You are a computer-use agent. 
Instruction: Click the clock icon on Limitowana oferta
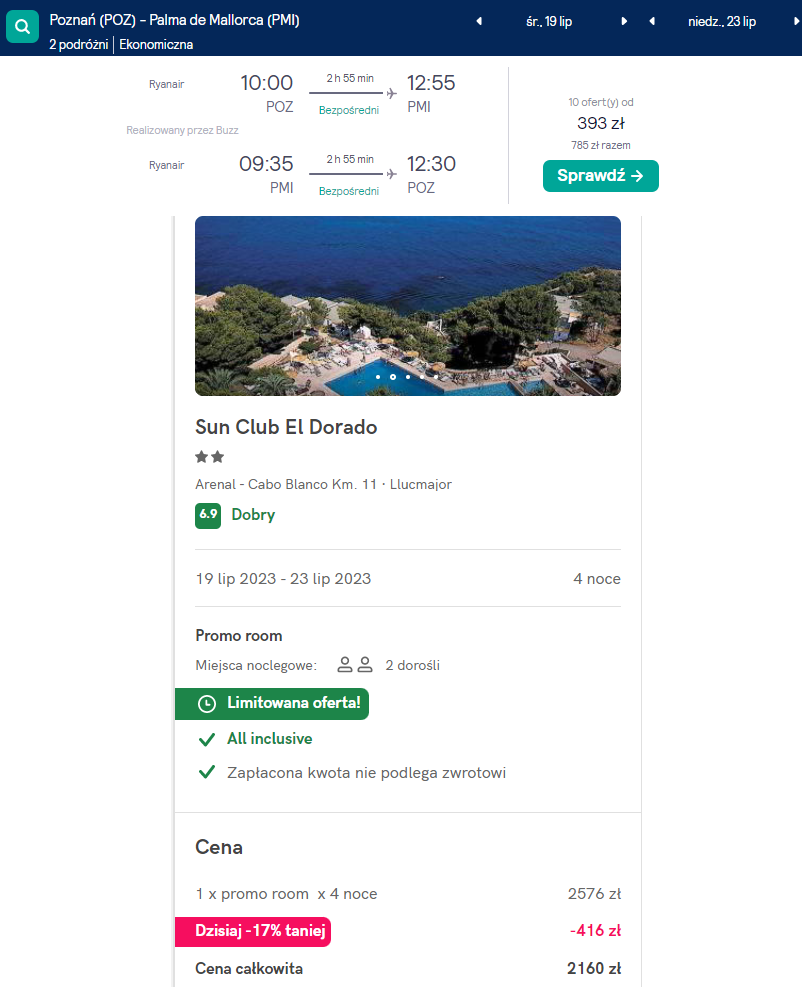point(207,704)
